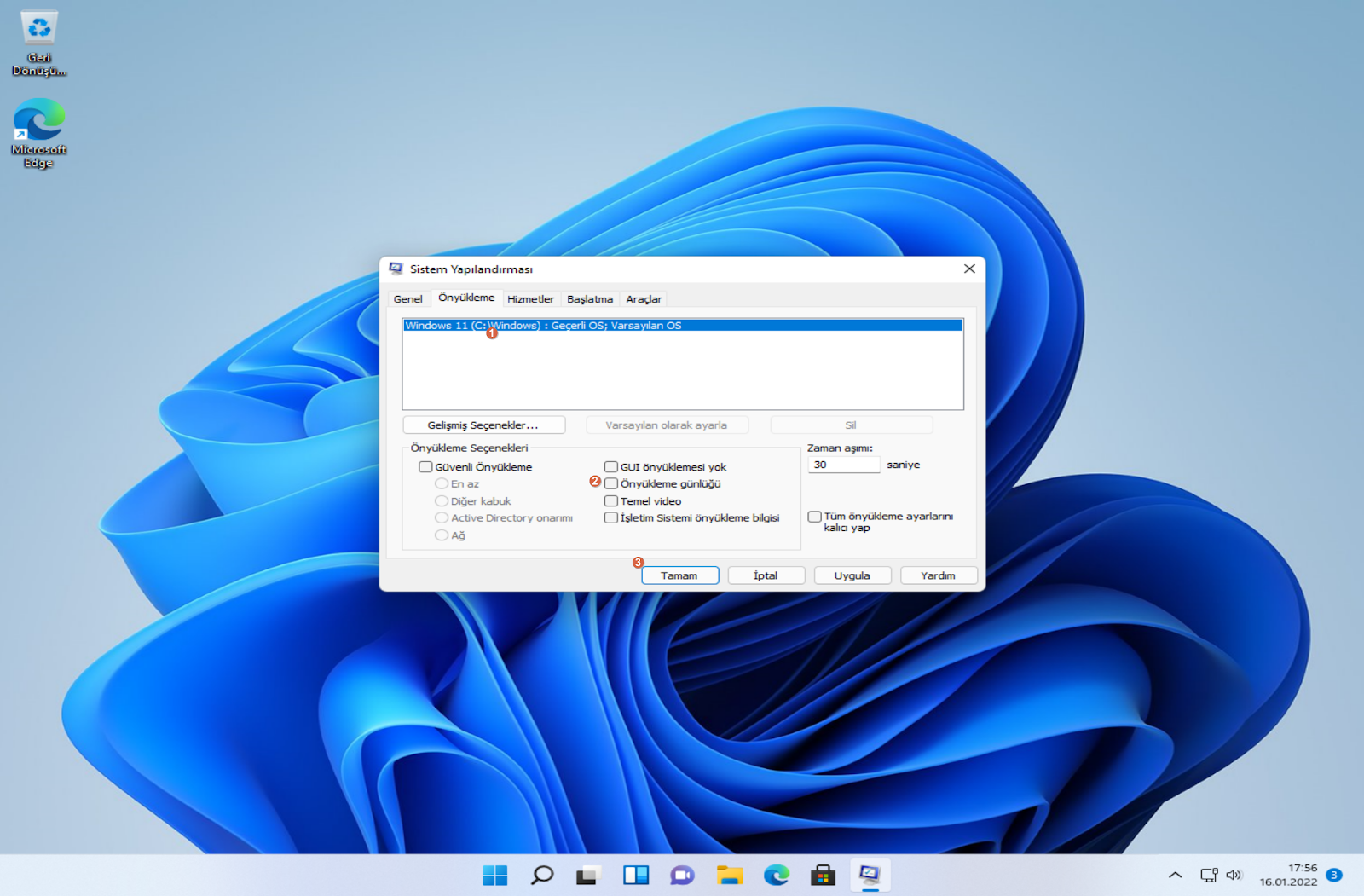Open File Explorer from taskbar
The image size is (1364, 896).
730,875
